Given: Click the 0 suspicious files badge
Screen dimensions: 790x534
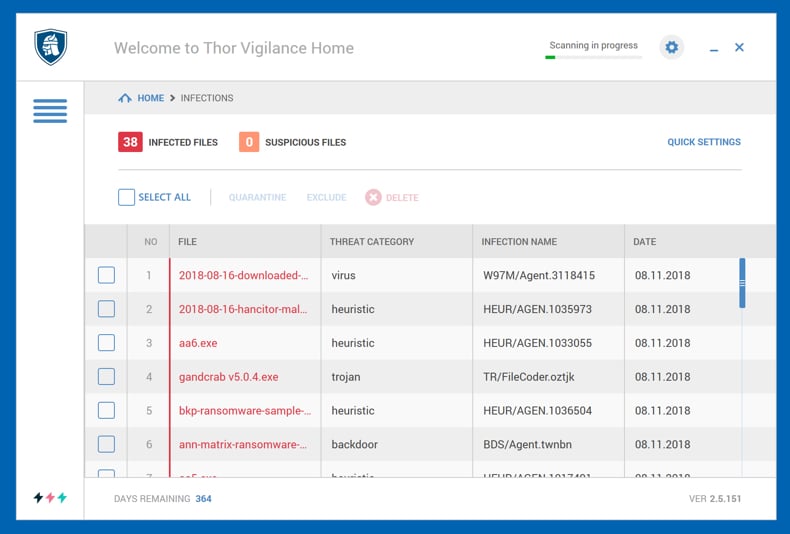Looking at the screenshot, I should 249,142.
